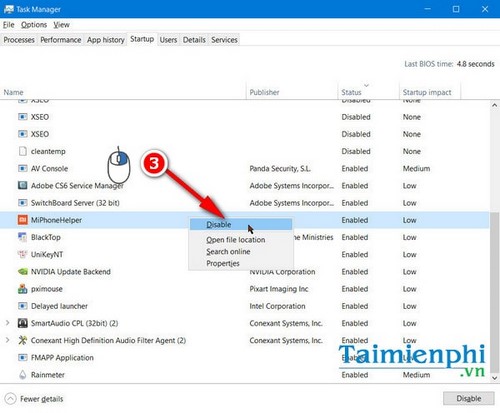This screenshot has width=500, height=413.
Task: Sort by the Status column header
Action: (x=368, y=92)
